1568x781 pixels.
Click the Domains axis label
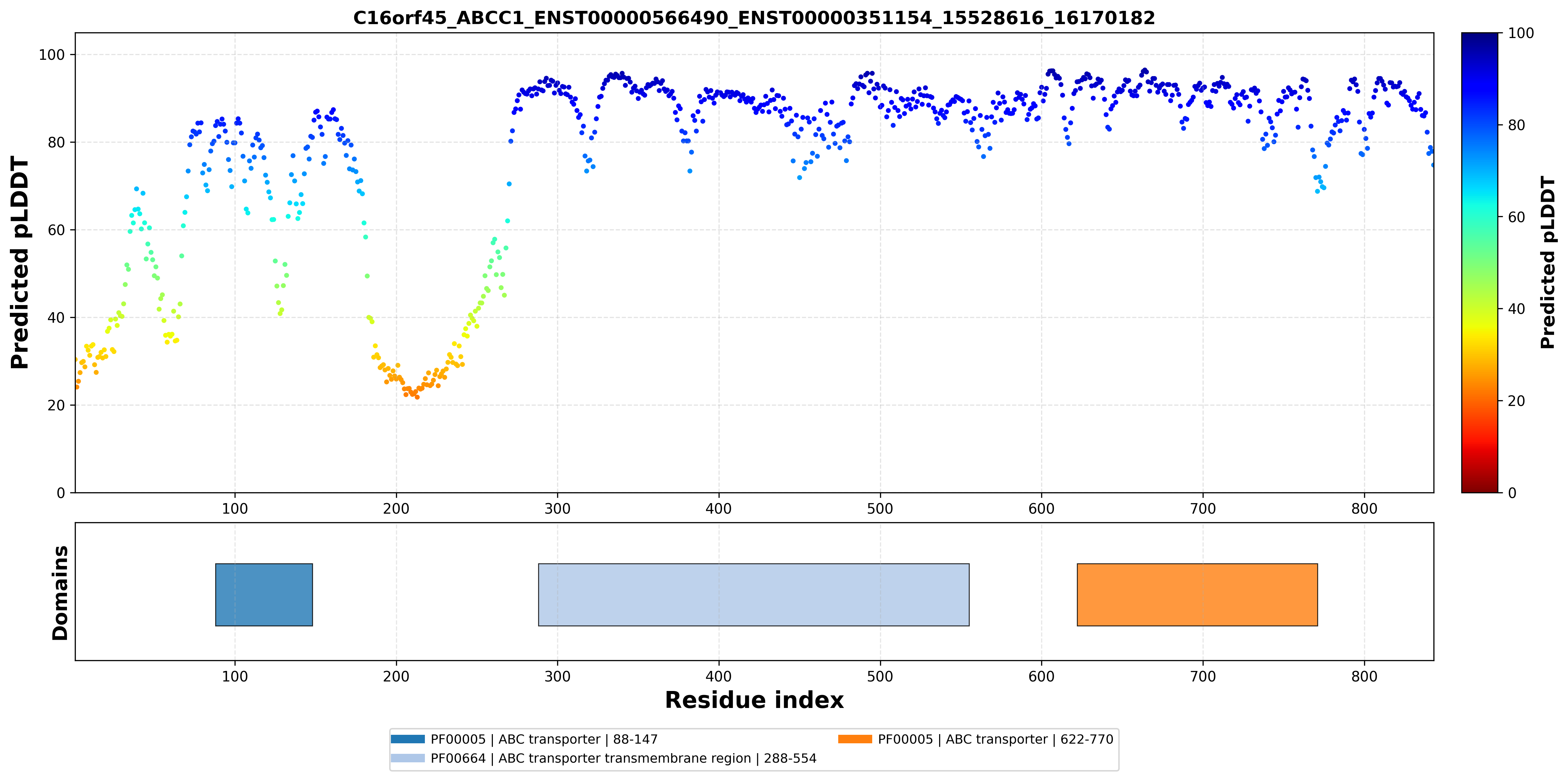coord(59,592)
